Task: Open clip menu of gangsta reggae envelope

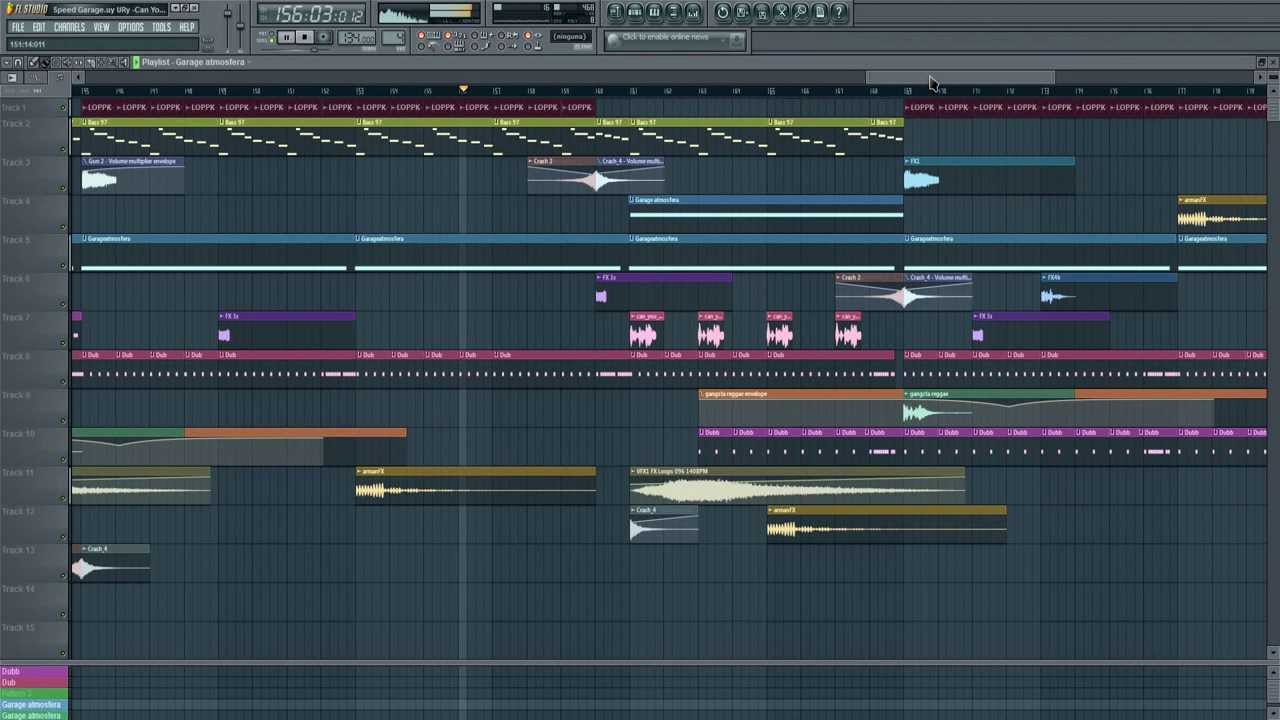Action: pos(703,394)
